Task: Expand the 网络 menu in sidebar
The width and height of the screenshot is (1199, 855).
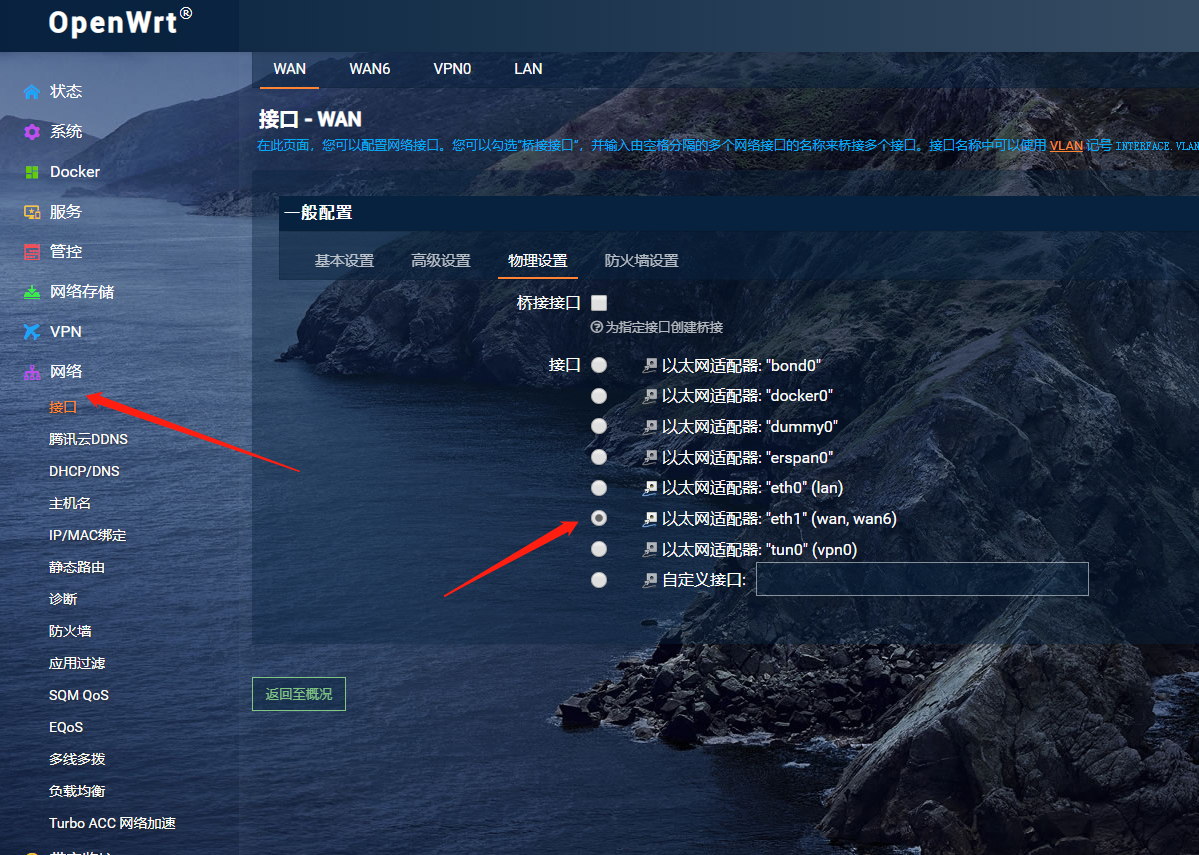Action: pos(66,372)
